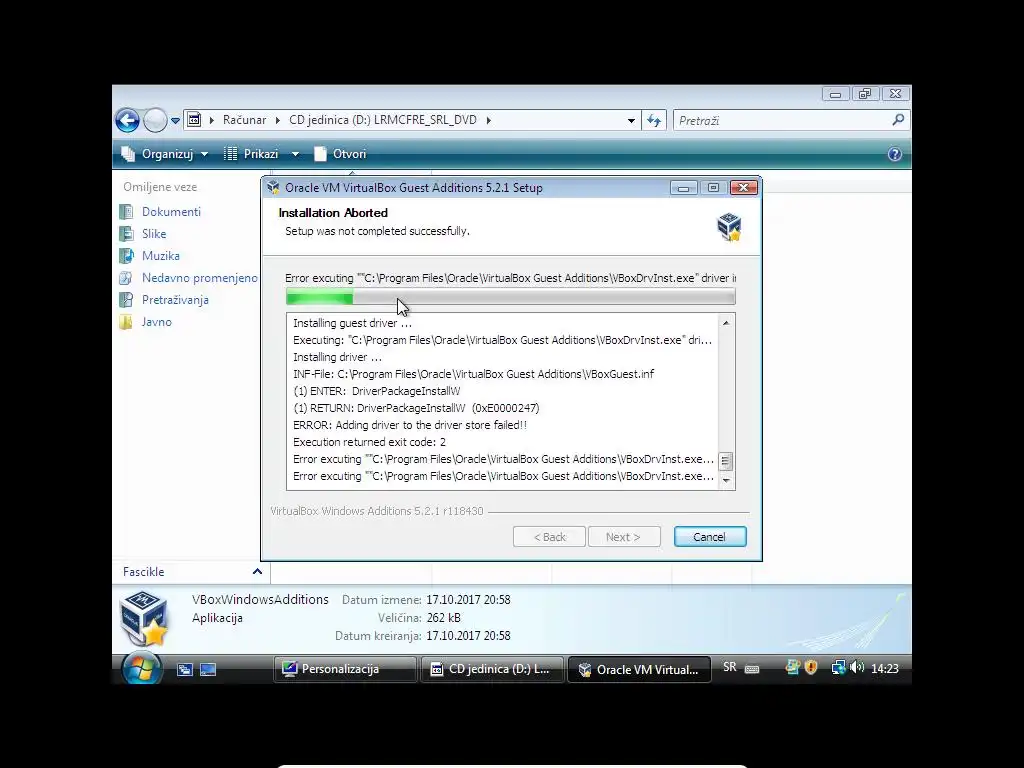The width and height of the screenshot is (1024, 768).
Task: Click the Muzika folder icon
Action: pos(126,256)
